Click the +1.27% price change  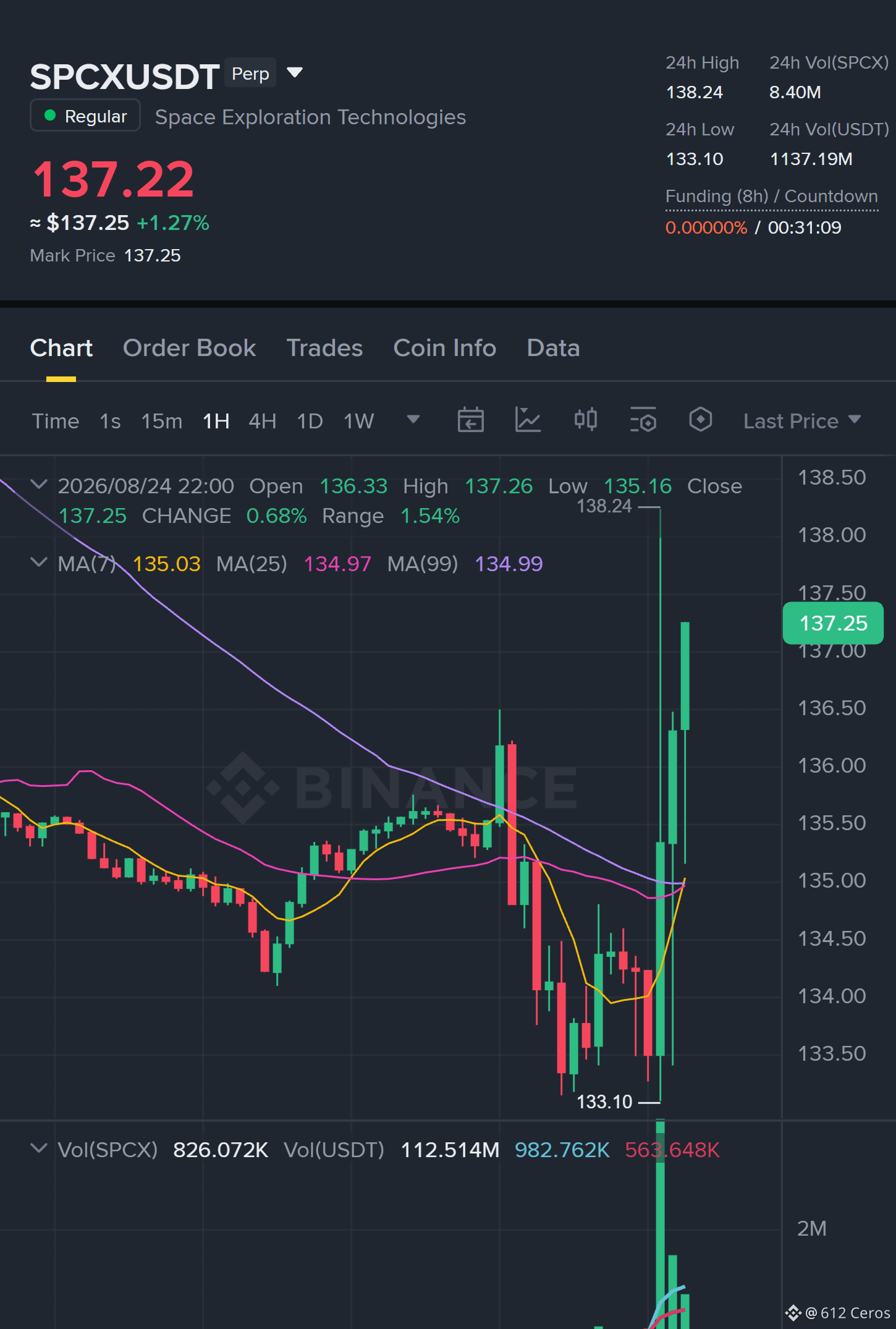point(173,223)
